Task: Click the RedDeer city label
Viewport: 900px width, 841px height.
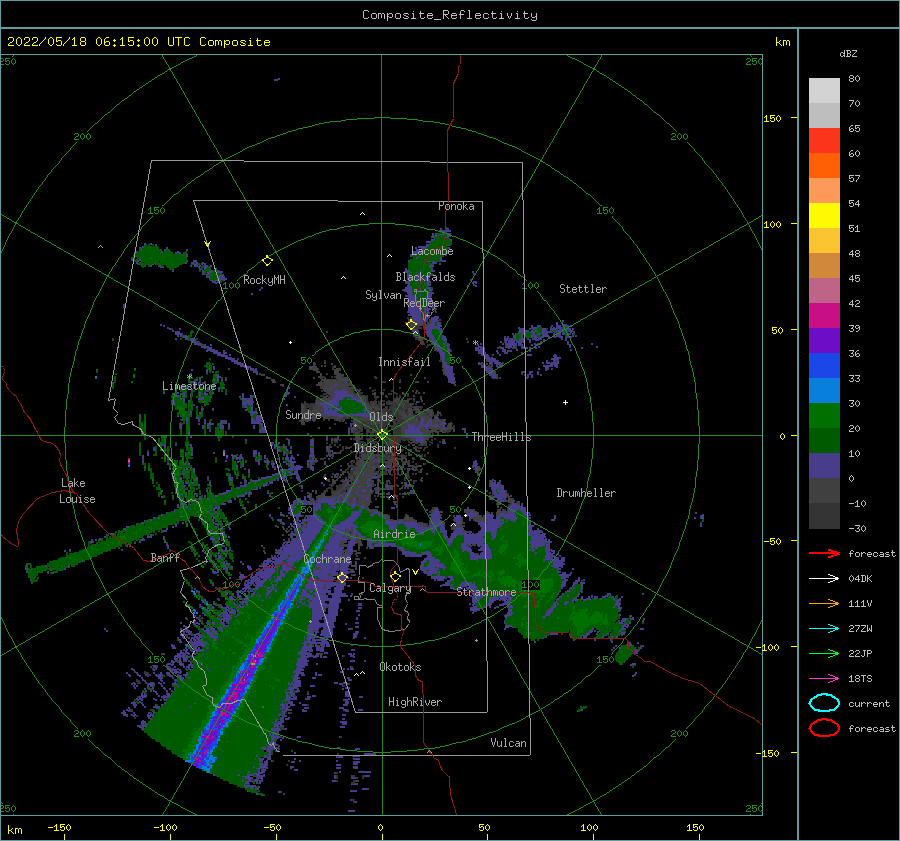Action: point(424,303)
